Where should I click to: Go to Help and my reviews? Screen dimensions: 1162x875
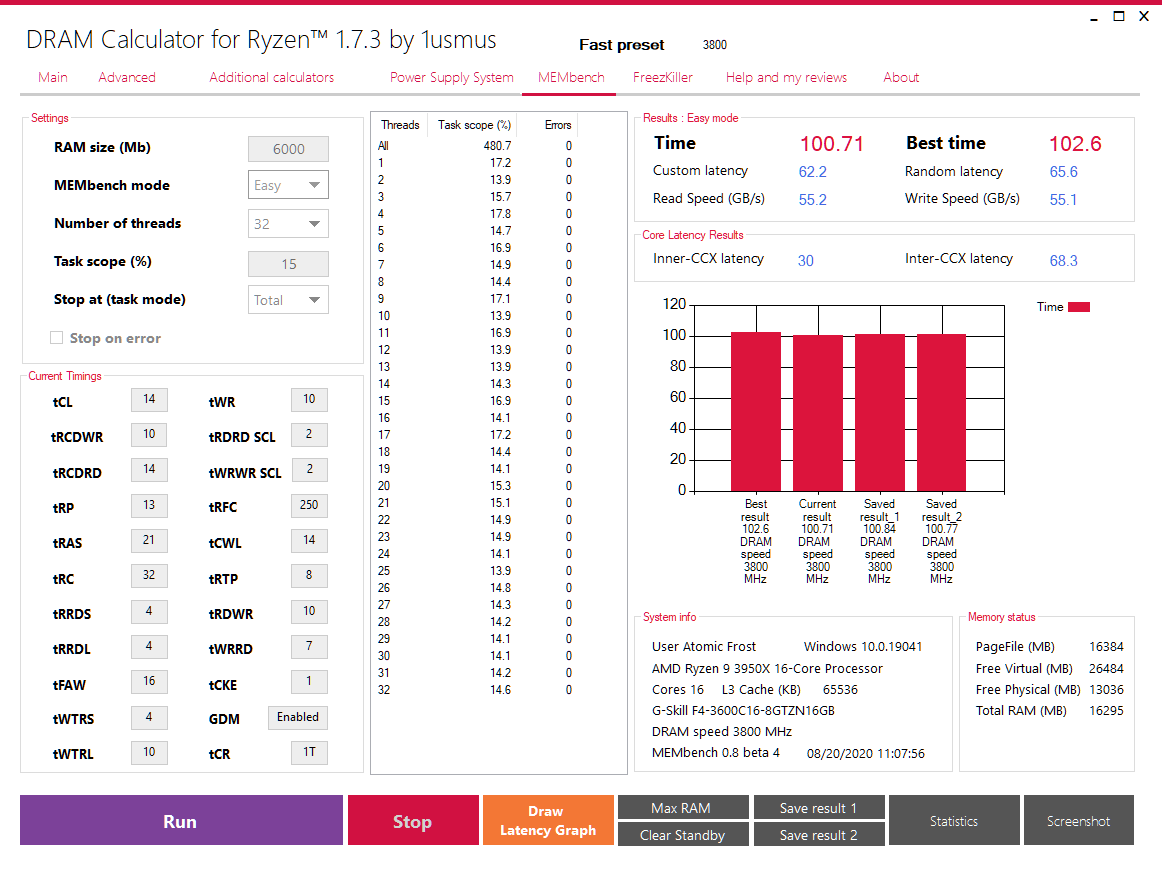pyautogui.click(x=786, y=77)
